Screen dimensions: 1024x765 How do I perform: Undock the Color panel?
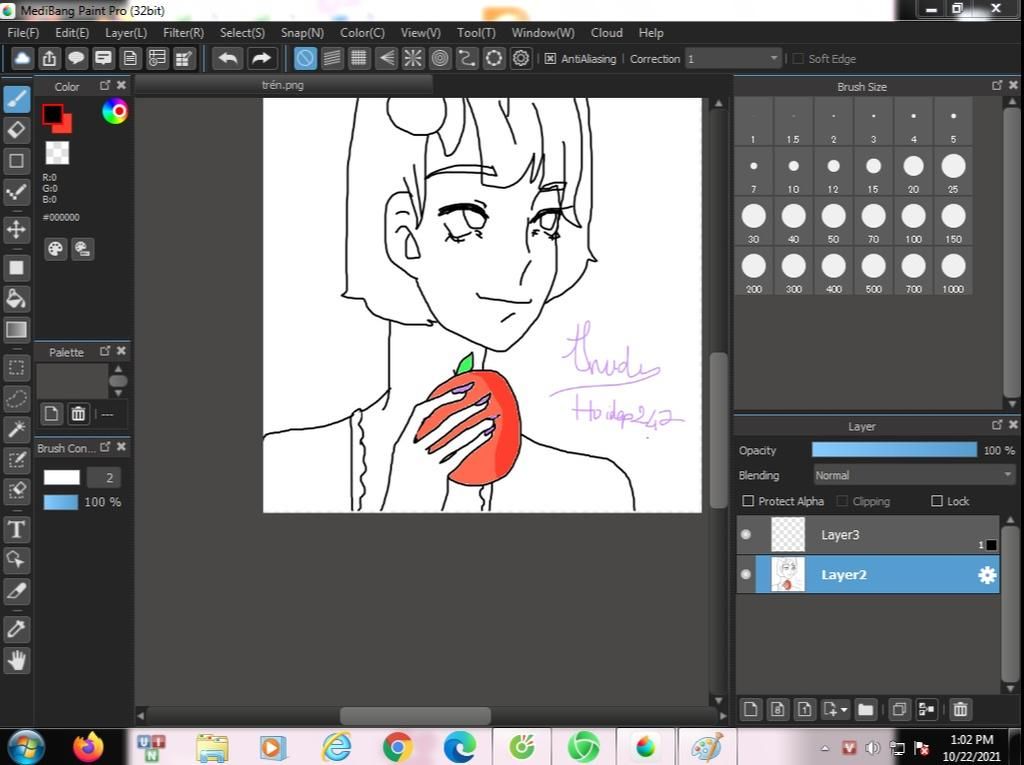click(104, 85)
